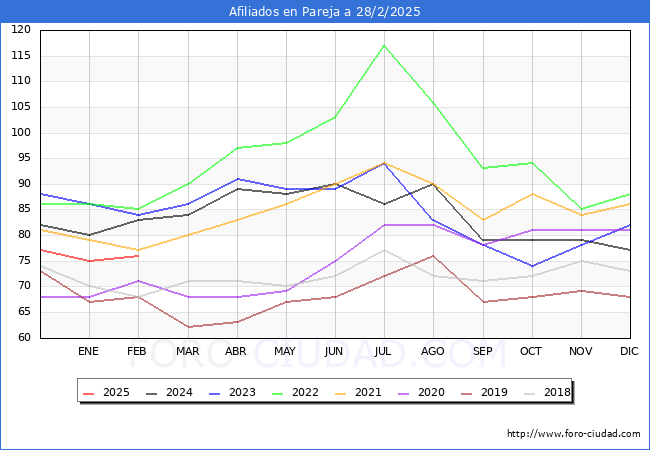Screen dimensions: 650x450
Task: Click the AGO month axis label
Action: pyautogui.click(x=433, y=351)
